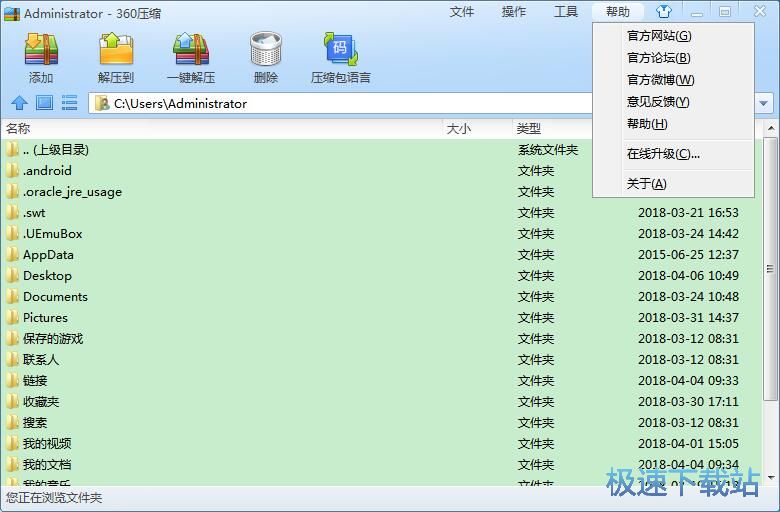
Task: Open the 操作 menu
Action: 514,11
